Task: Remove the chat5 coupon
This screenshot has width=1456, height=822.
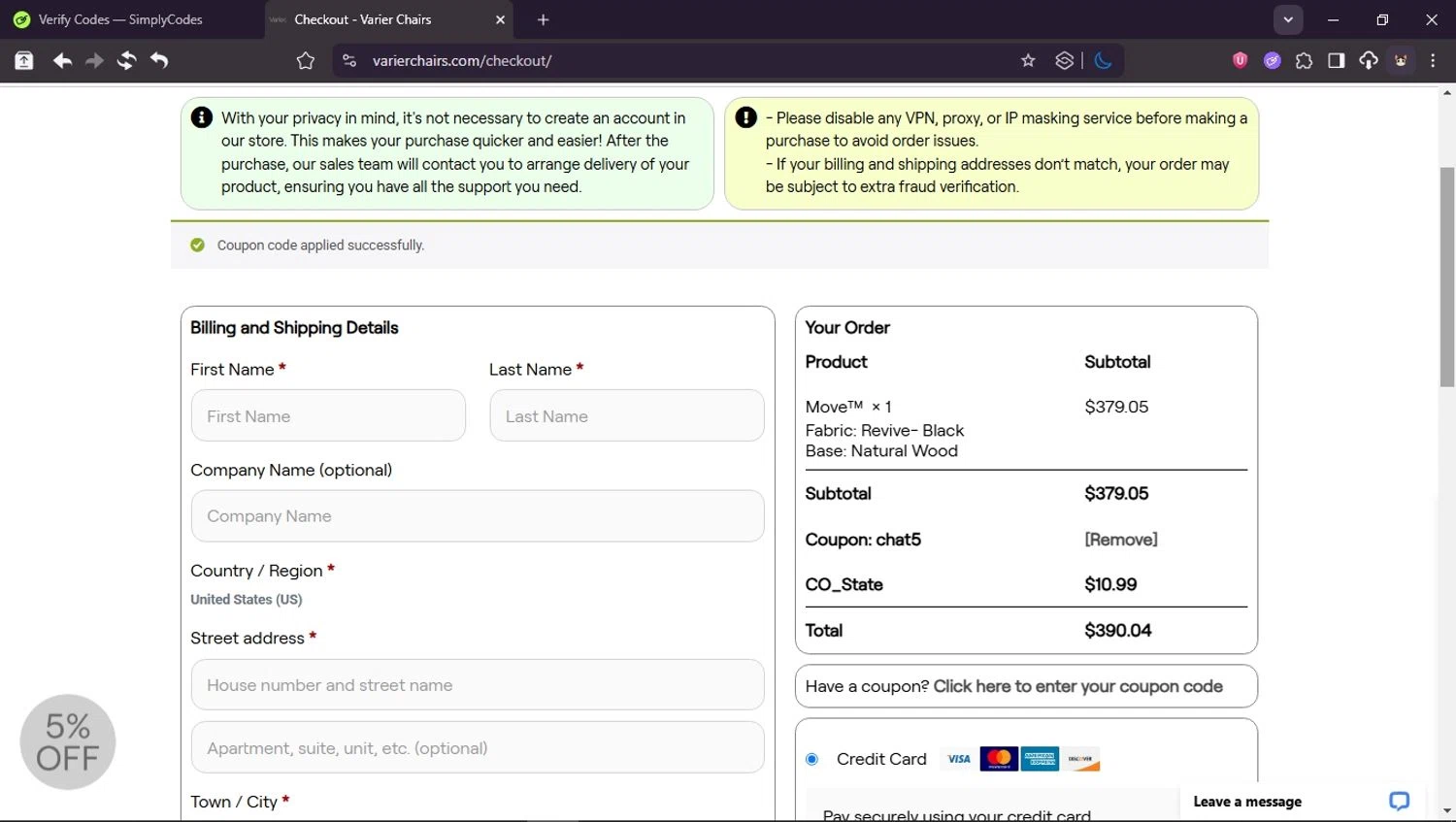Action: pyautogui.click(x=1121, y=540)
